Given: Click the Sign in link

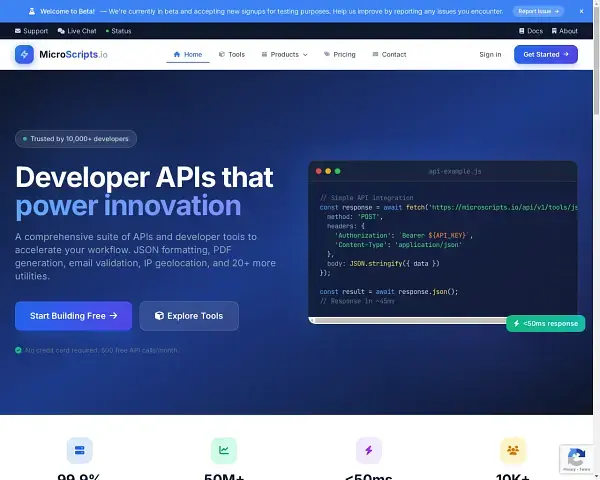Looking at the screenshot, I should (490, 54).
